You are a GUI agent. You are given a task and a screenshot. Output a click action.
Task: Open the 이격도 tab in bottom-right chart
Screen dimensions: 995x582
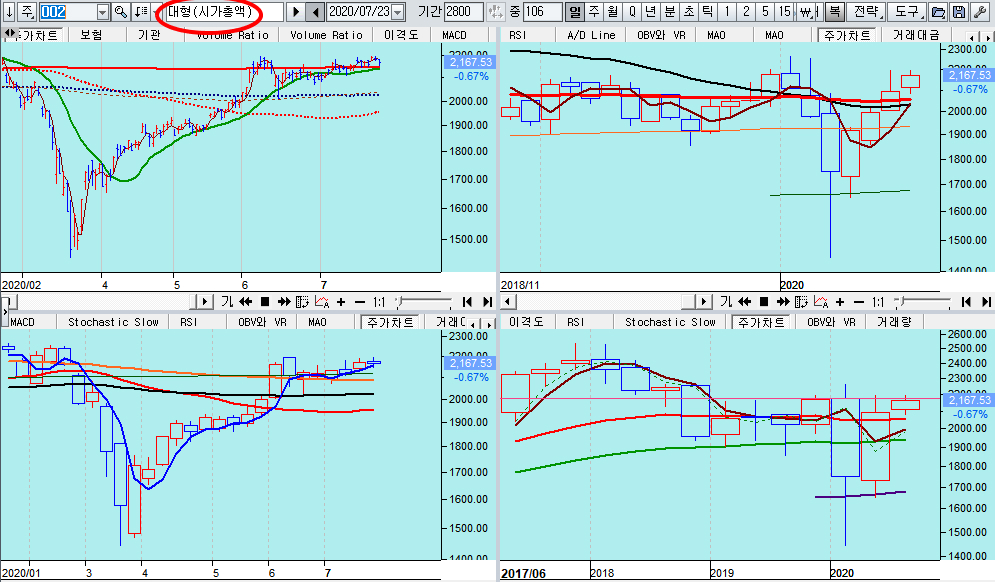click(526, 322)
